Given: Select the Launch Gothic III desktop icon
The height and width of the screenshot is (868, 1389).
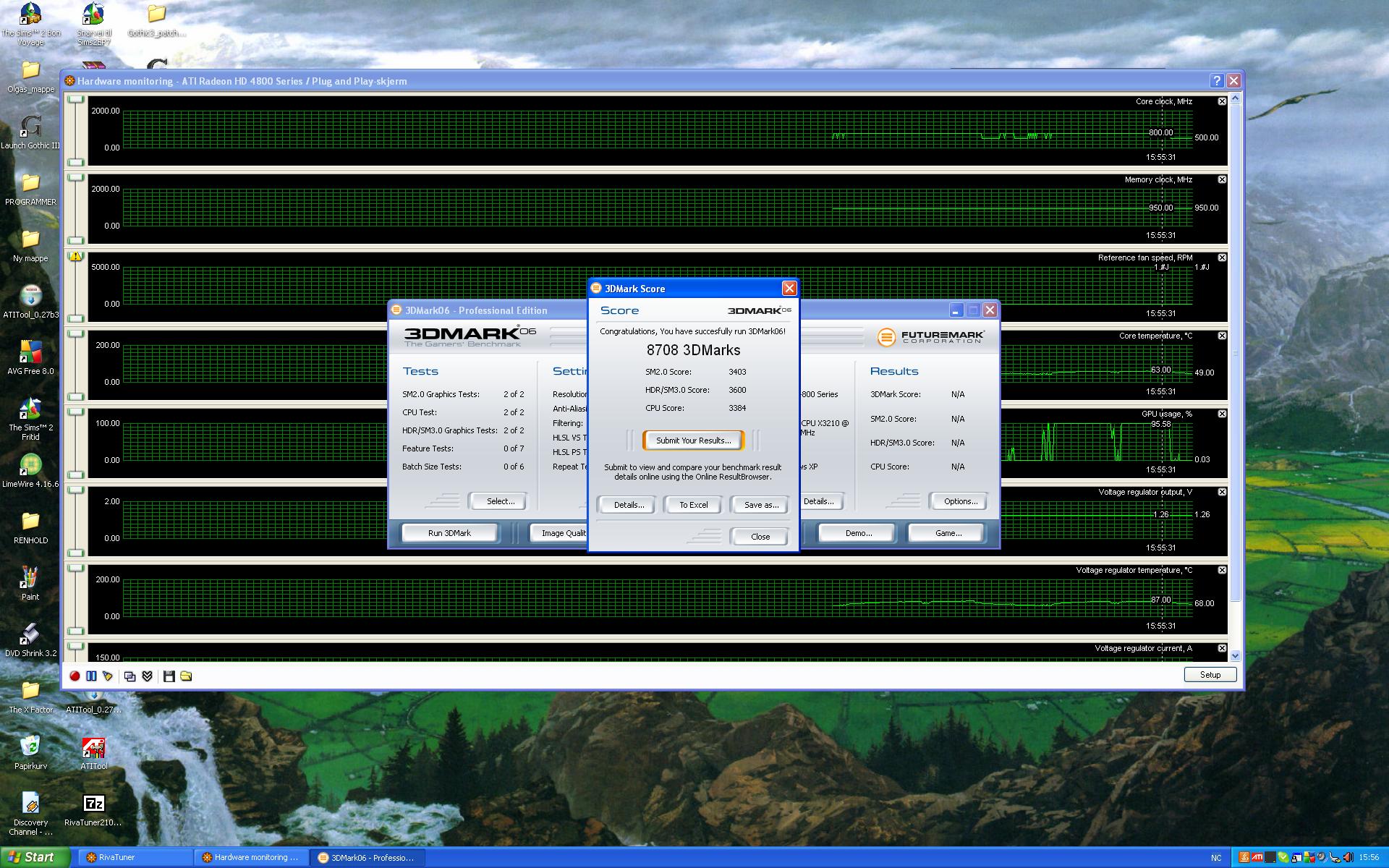Looking at the screenshot, I should tap(30, 132).
